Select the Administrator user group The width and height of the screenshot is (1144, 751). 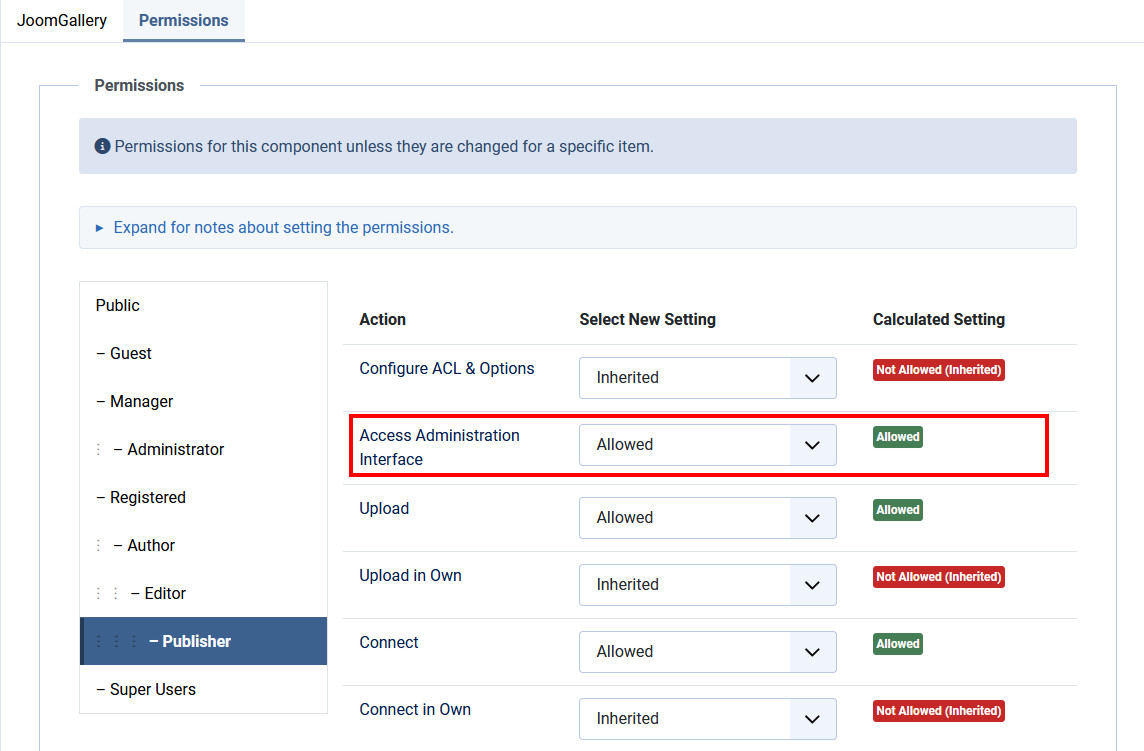pyautogui.click(x=204, y=450)
